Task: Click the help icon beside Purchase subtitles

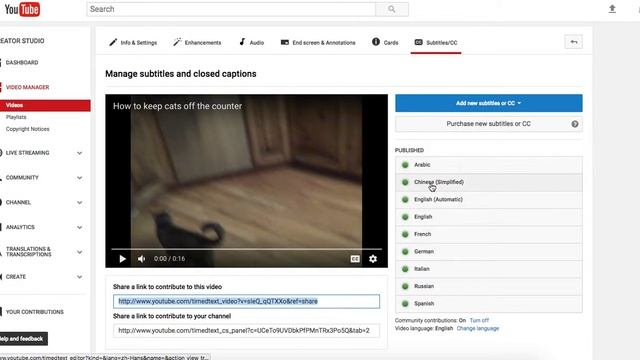Action: click(575, 124)
